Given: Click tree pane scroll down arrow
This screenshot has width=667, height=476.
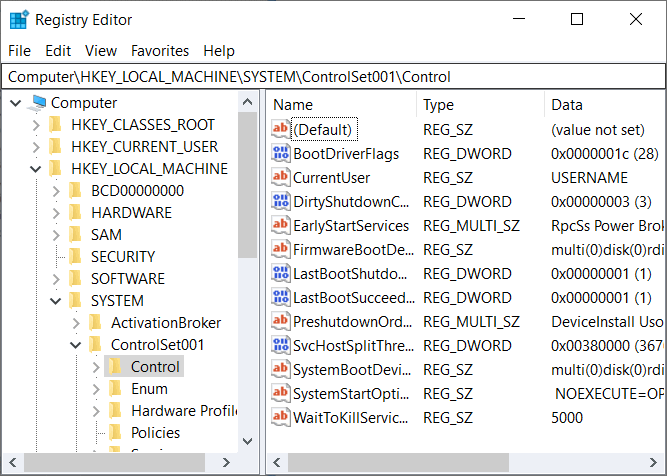Looking at the screenshot, I should coord(248,441).
